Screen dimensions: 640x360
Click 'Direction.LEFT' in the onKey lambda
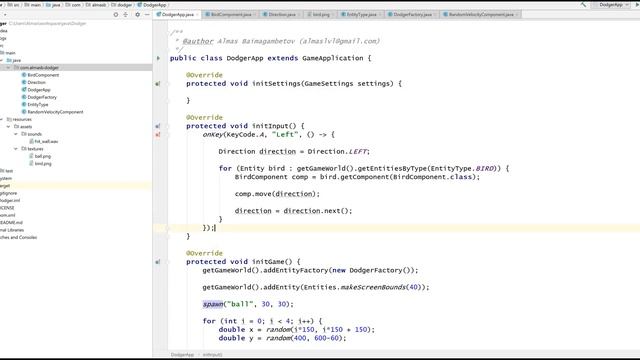[x=337, y=151]
